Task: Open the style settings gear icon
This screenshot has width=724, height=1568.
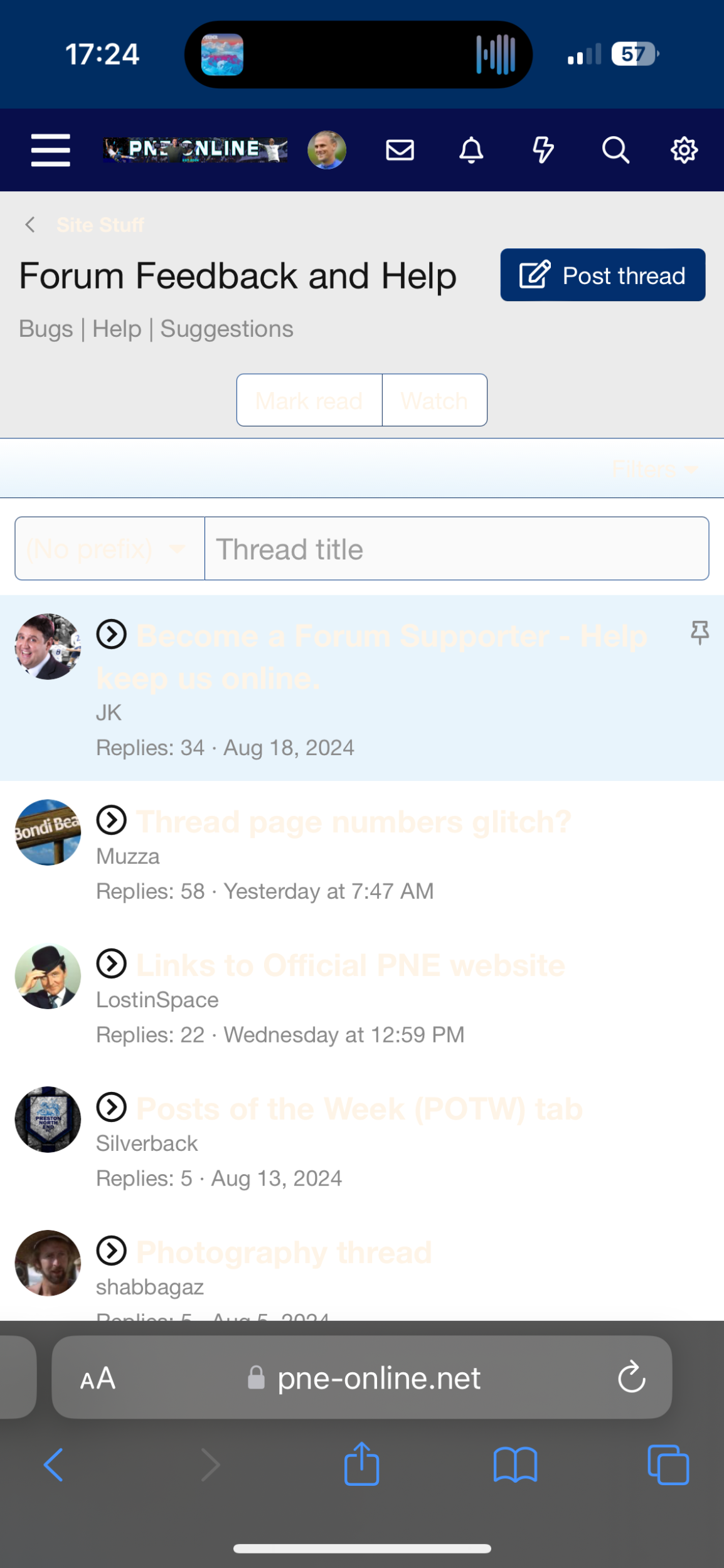Action: [684, 151]
